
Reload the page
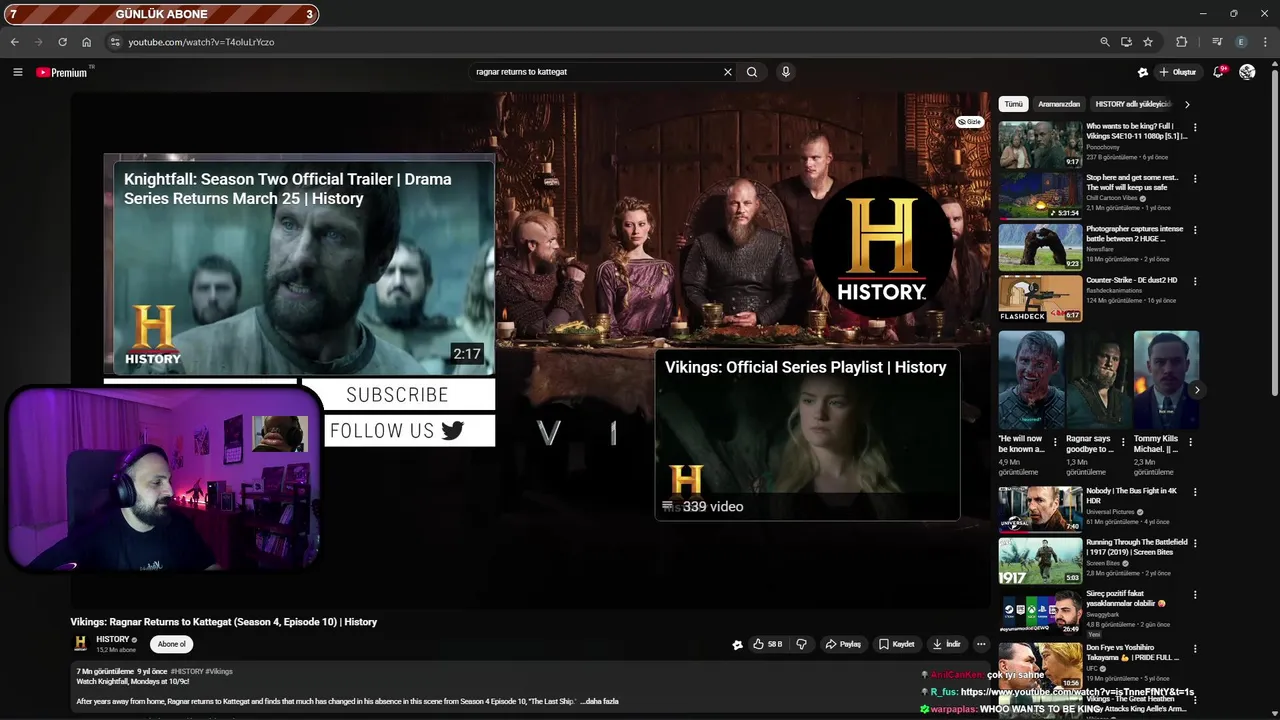(x=62, y=42)
